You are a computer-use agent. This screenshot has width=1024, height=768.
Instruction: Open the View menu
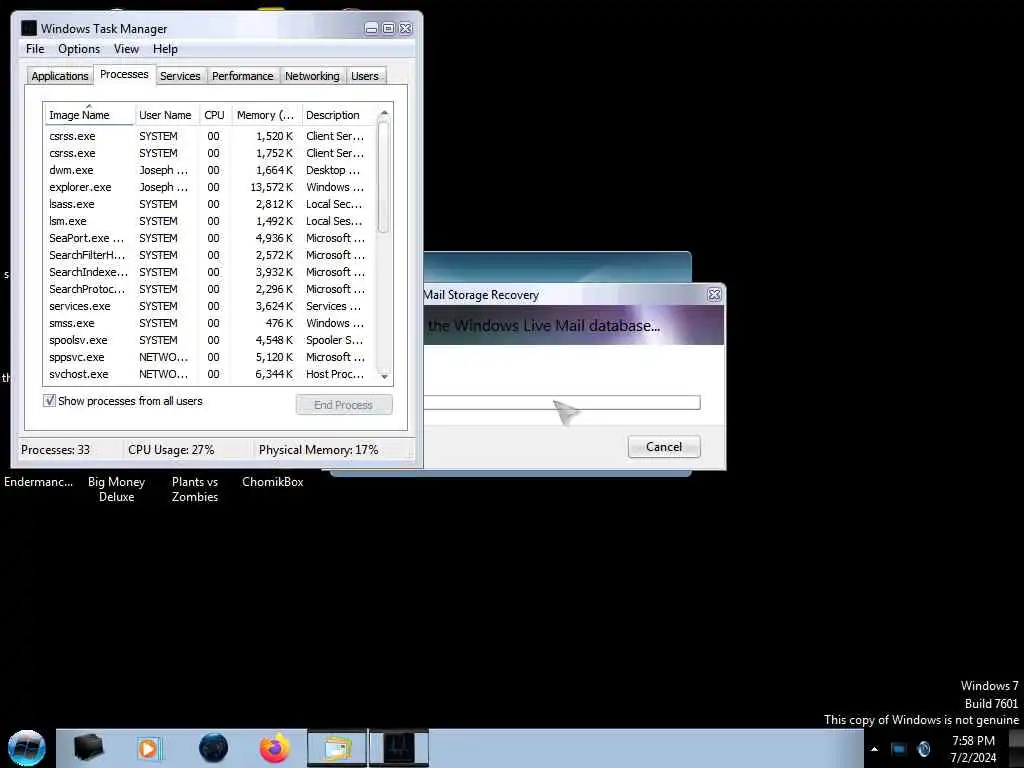pos(126,49)
